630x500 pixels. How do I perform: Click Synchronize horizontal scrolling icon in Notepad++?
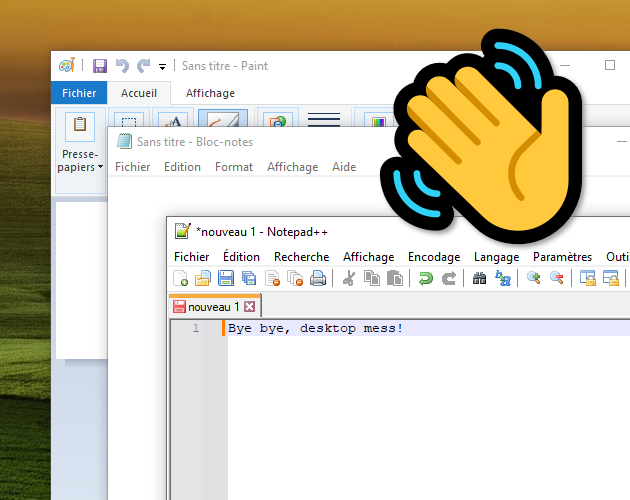click(611, 278)
